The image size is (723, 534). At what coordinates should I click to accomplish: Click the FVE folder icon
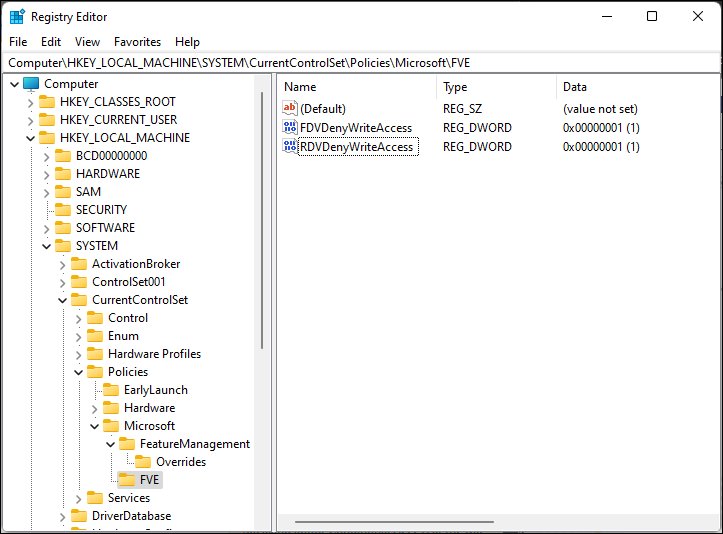[127, 480]
